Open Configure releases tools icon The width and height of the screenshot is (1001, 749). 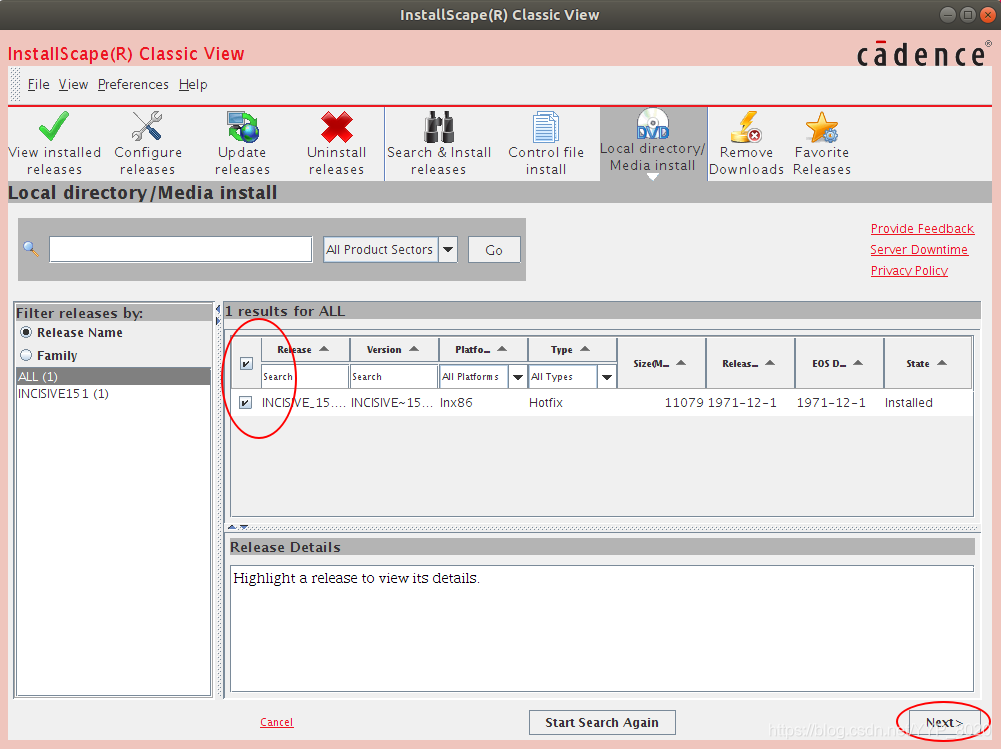(x=147, y=126)
